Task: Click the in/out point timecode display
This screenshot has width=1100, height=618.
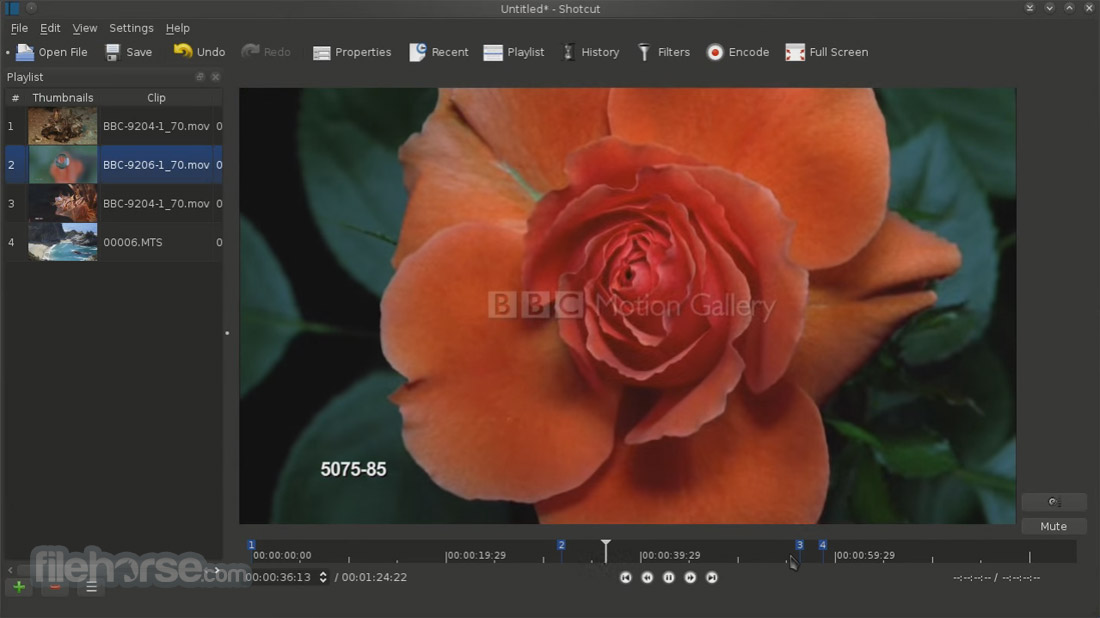Action: tap(996, 578)
